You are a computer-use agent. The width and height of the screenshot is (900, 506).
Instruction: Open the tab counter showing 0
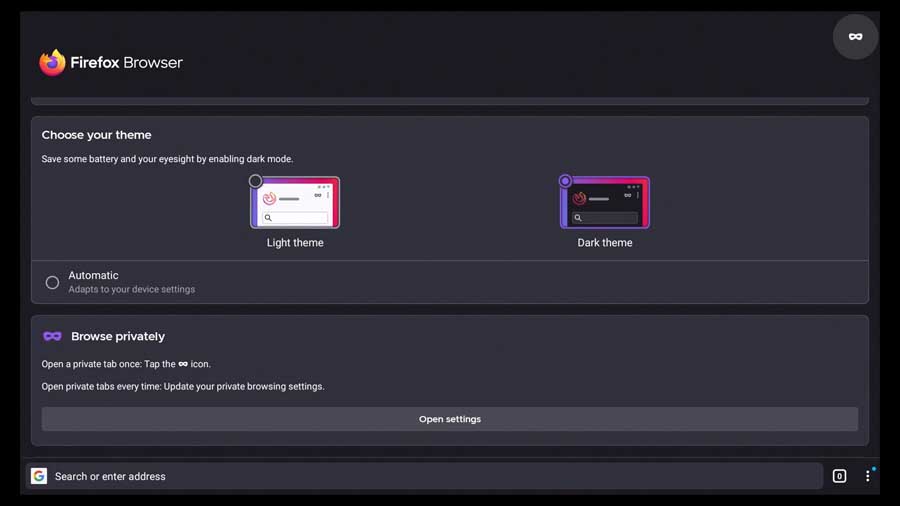(x=839, y=476)
